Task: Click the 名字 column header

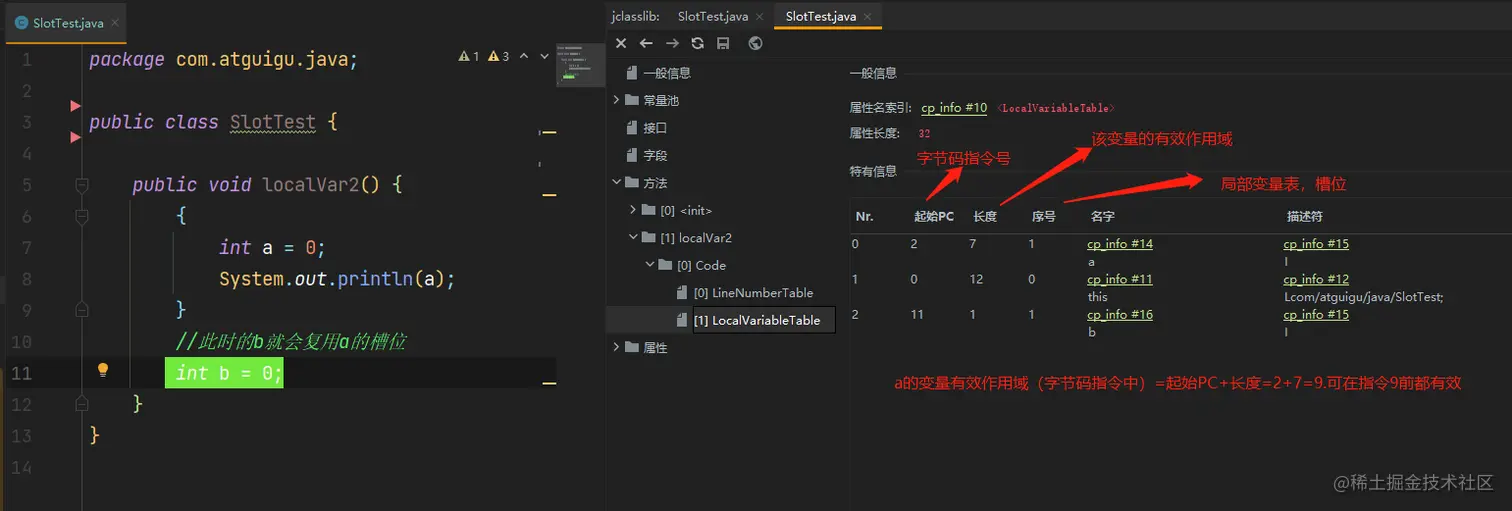Action: coord(1102,216)
